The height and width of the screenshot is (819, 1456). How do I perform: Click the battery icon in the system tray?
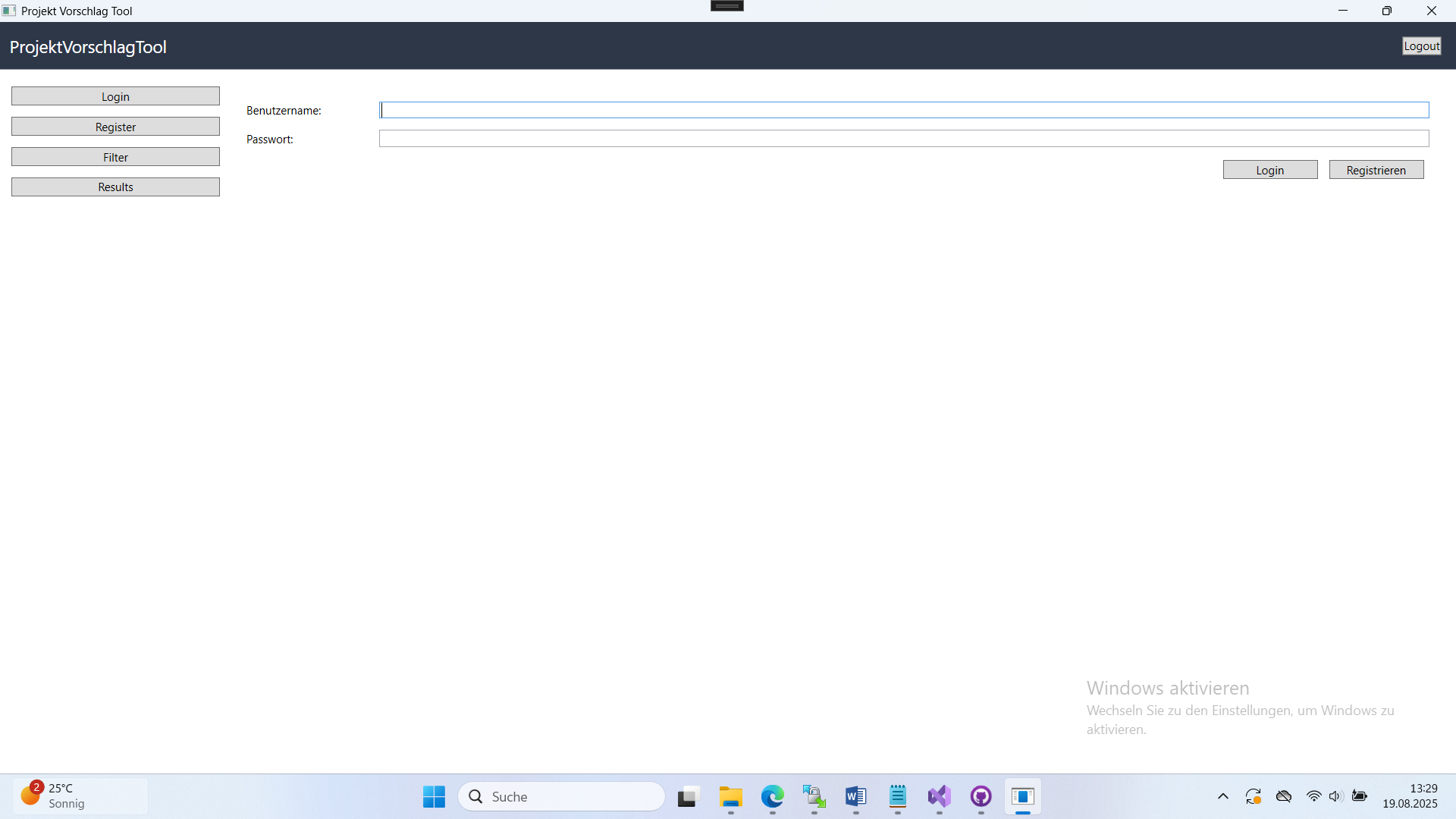click(1360, 796)
